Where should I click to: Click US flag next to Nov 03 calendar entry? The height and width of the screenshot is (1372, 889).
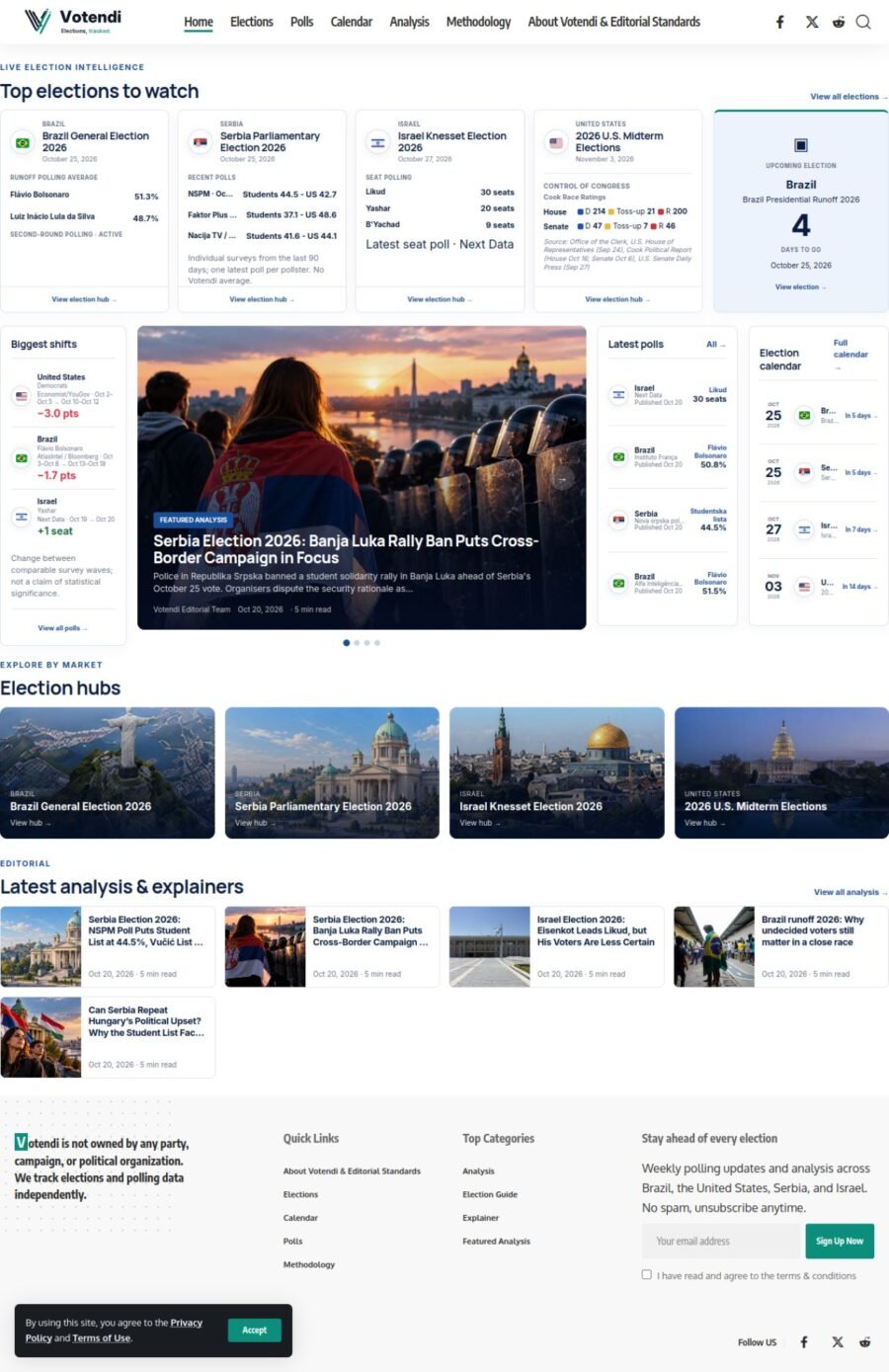(x=804, y=587)
